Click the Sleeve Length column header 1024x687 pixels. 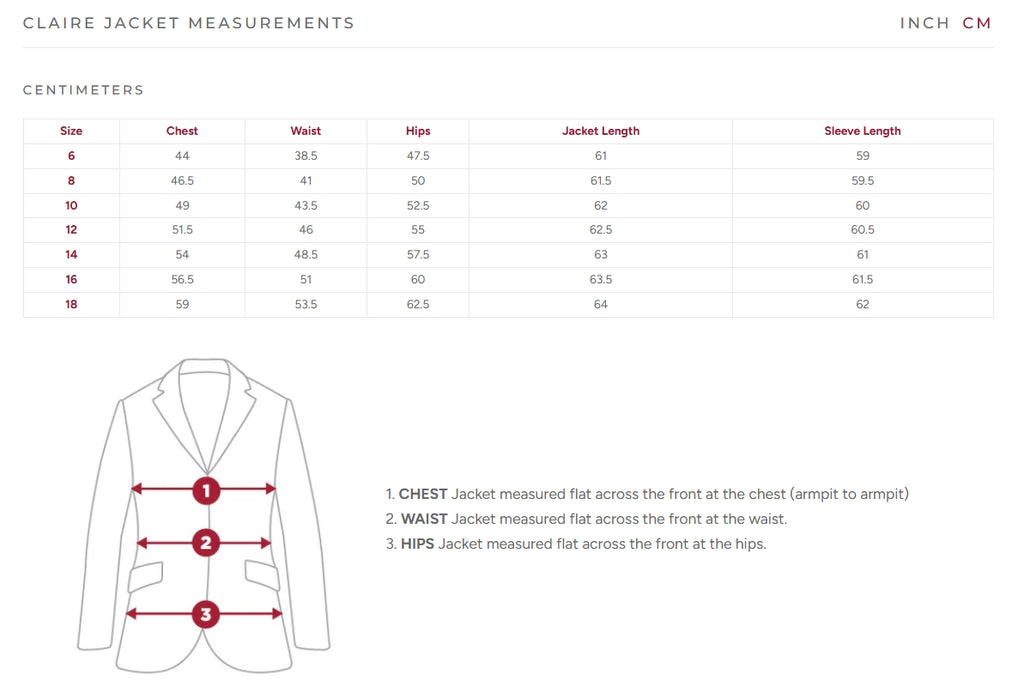point(862,131)
